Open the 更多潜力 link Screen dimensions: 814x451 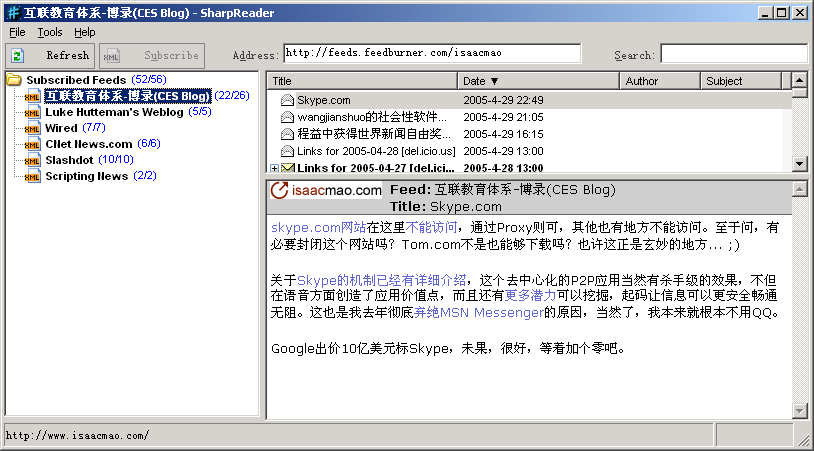click(530, 296)
